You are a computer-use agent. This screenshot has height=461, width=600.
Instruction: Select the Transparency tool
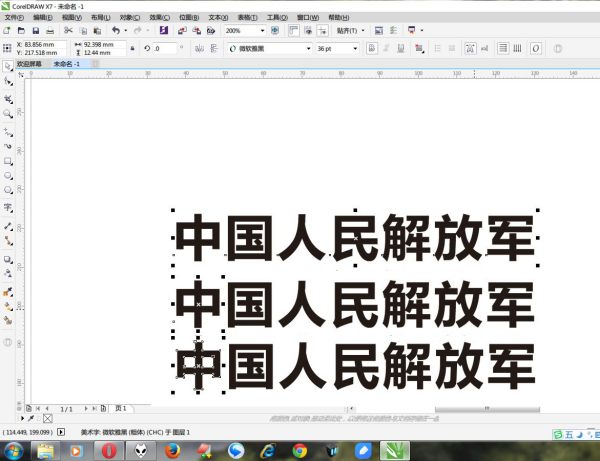[x=8, y=273]
